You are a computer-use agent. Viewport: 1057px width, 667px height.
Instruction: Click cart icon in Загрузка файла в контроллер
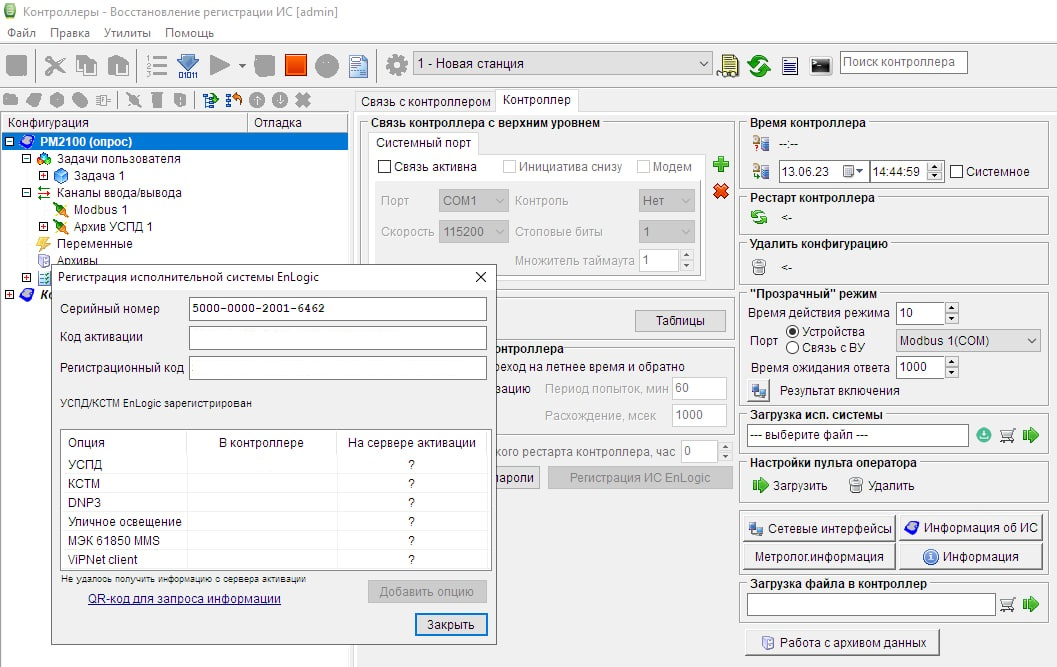1007,604
